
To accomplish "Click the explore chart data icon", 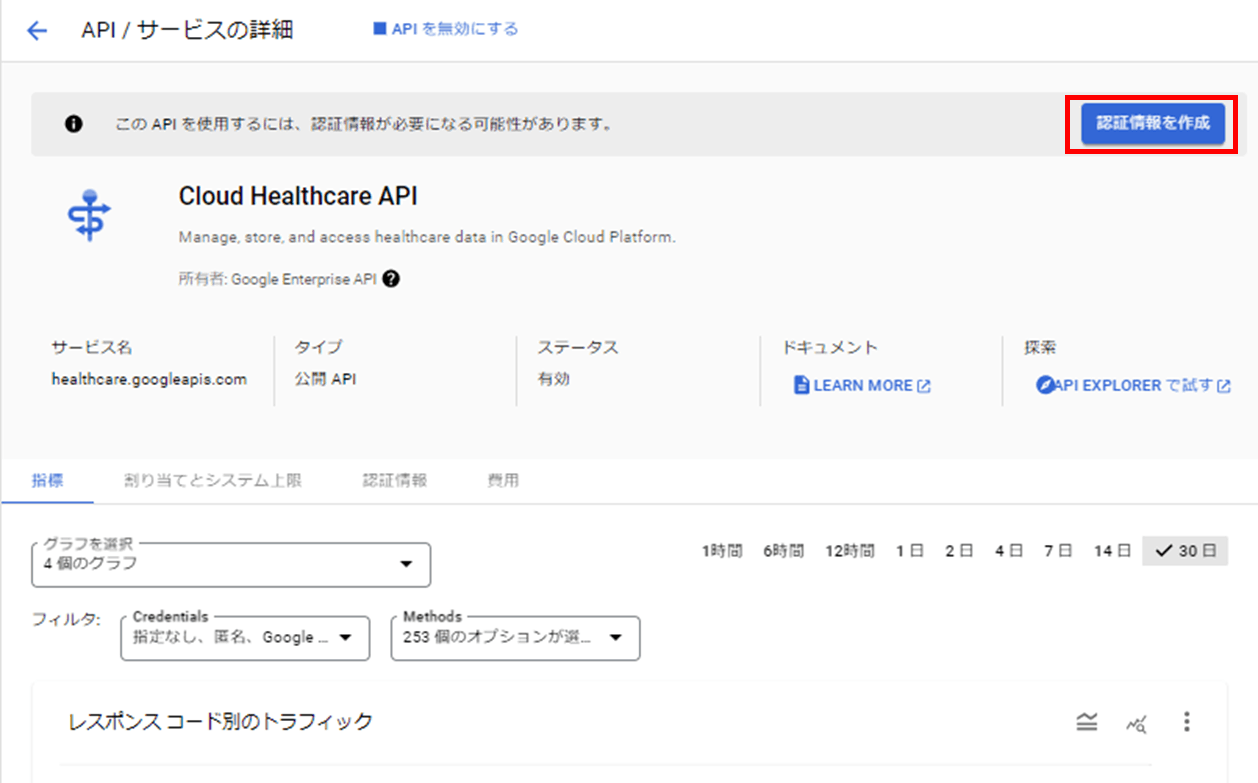I will pyautogui.click(x=1136, y=722).
